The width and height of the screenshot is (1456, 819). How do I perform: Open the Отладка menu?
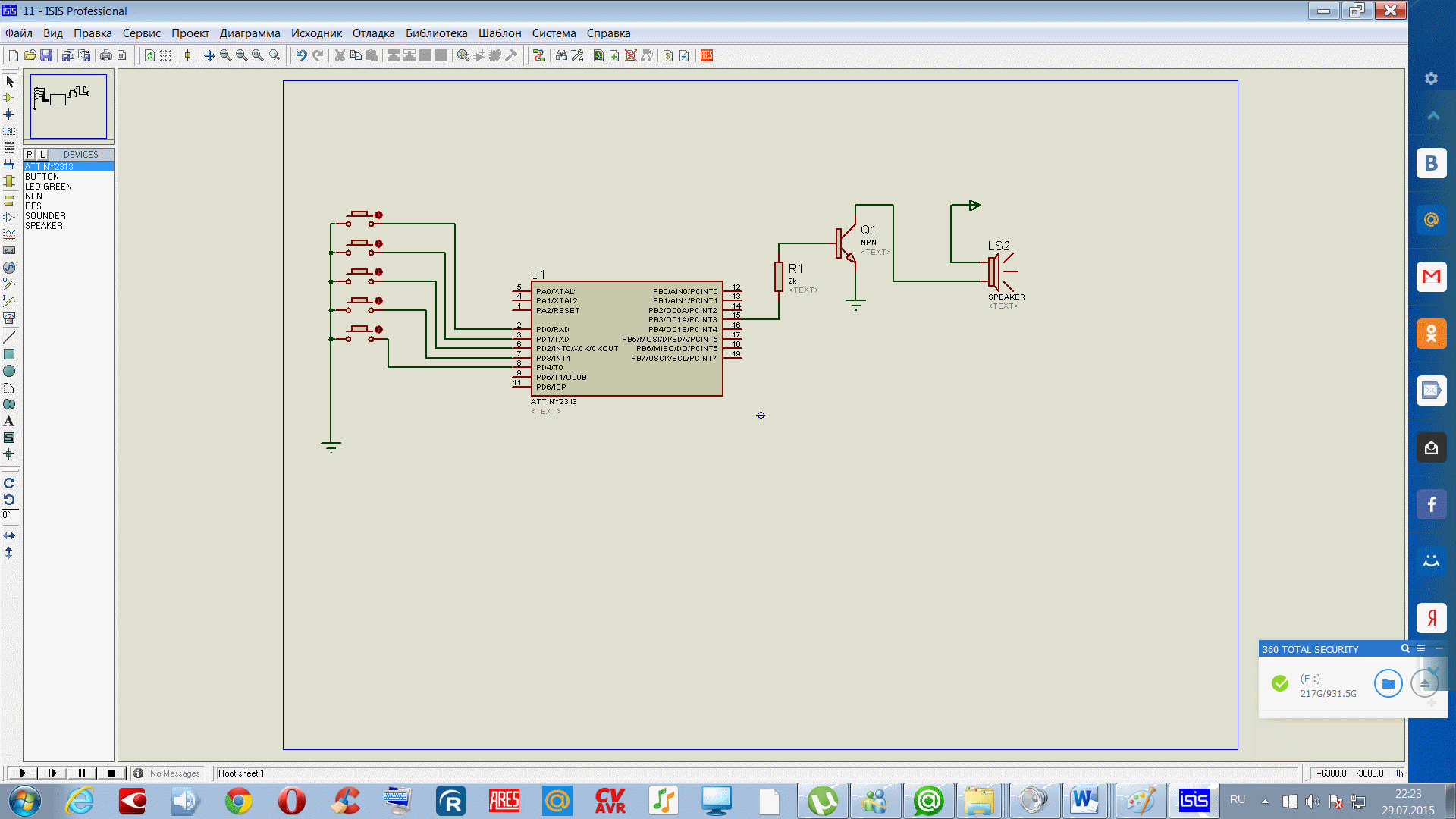coord(373,33)
